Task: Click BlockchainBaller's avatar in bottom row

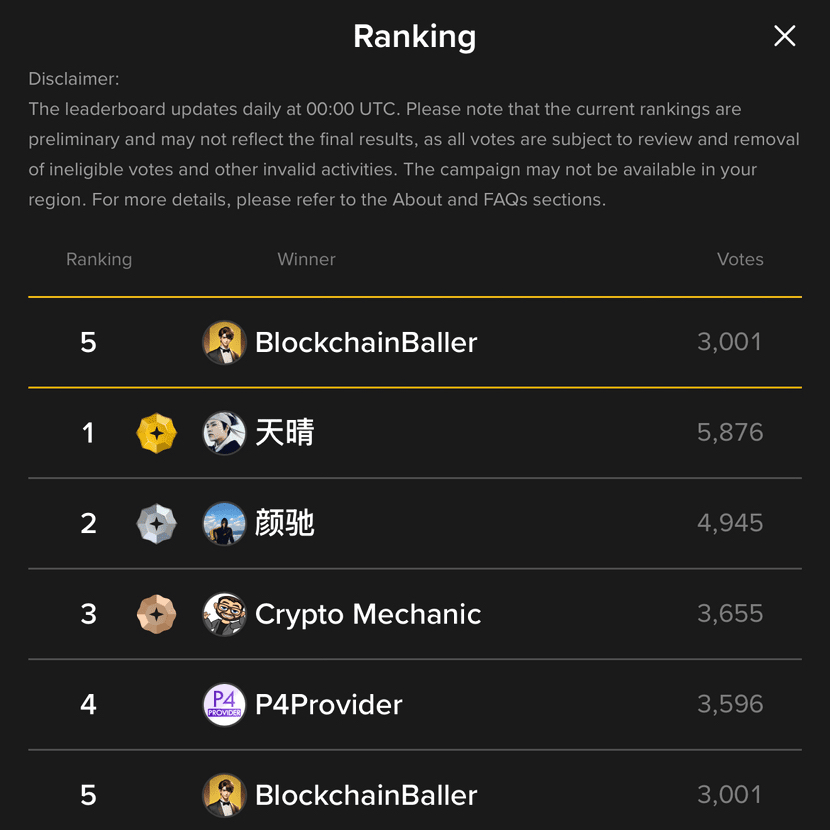Action: (224, 795)
